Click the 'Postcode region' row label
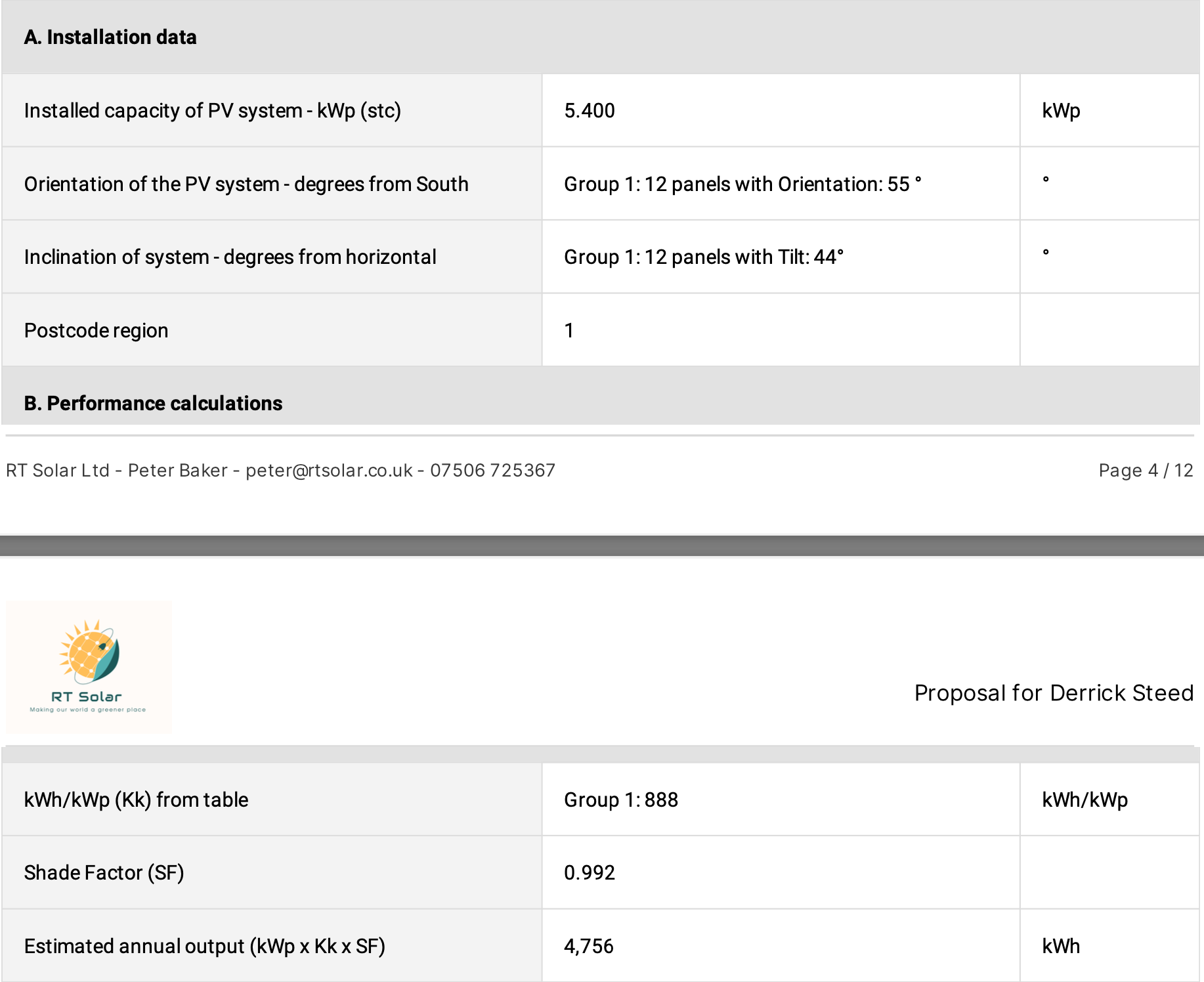 (x=96, y=331)
